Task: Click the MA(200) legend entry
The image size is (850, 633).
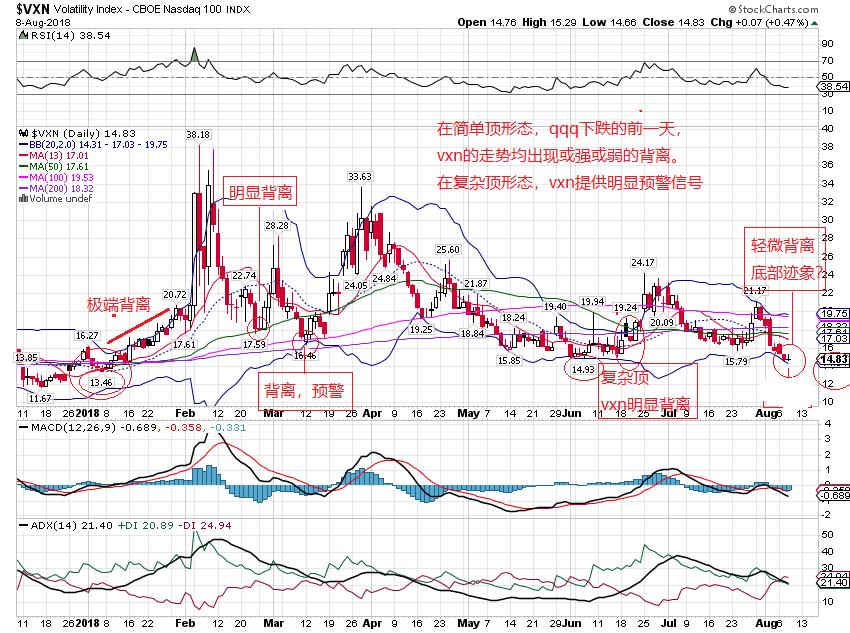Action: coord(63,188)
